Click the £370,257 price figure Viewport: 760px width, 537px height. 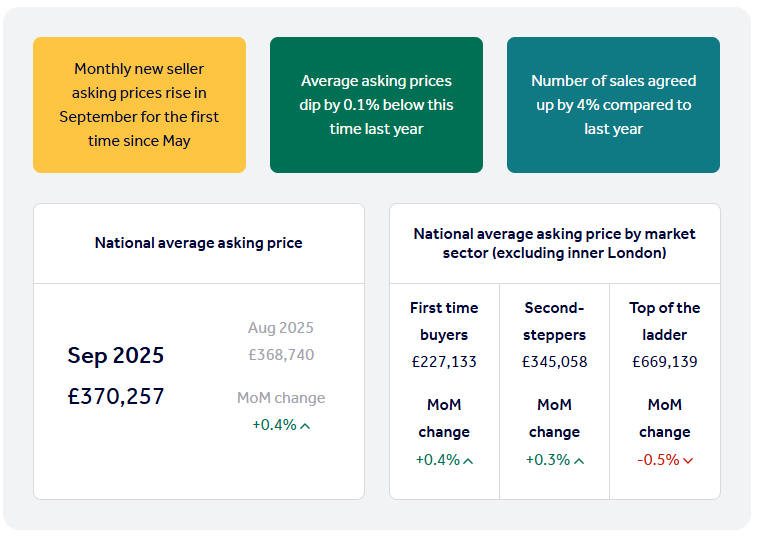tap(116, 396)
